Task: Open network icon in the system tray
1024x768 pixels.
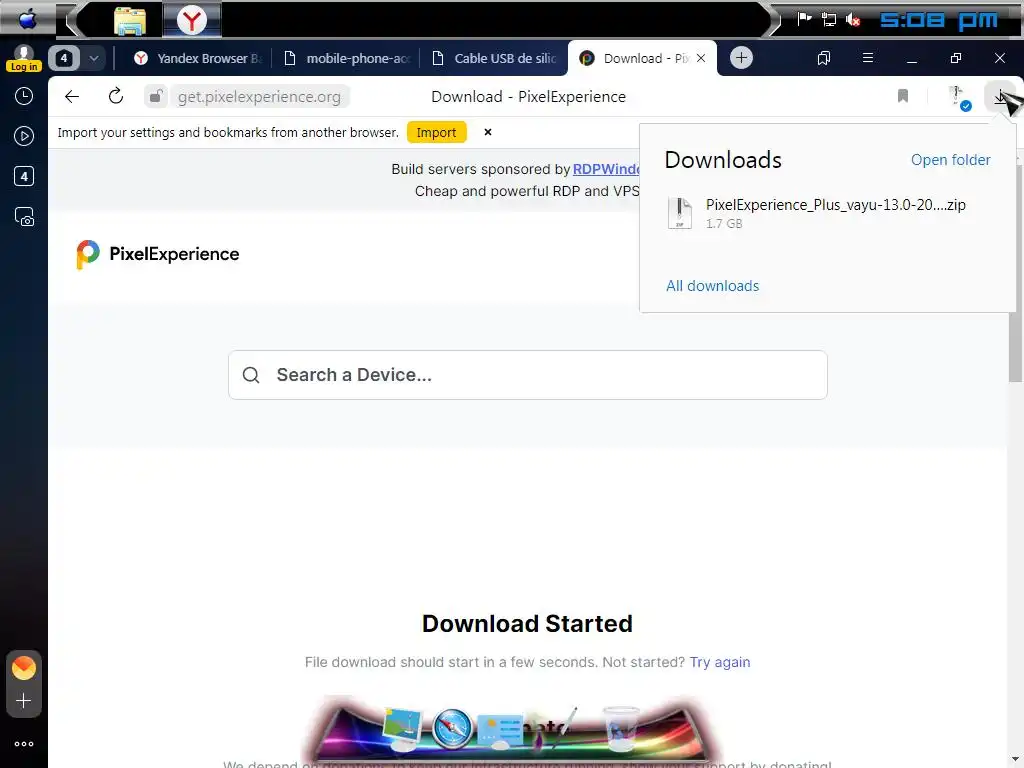Action: (x=829, y=20)
